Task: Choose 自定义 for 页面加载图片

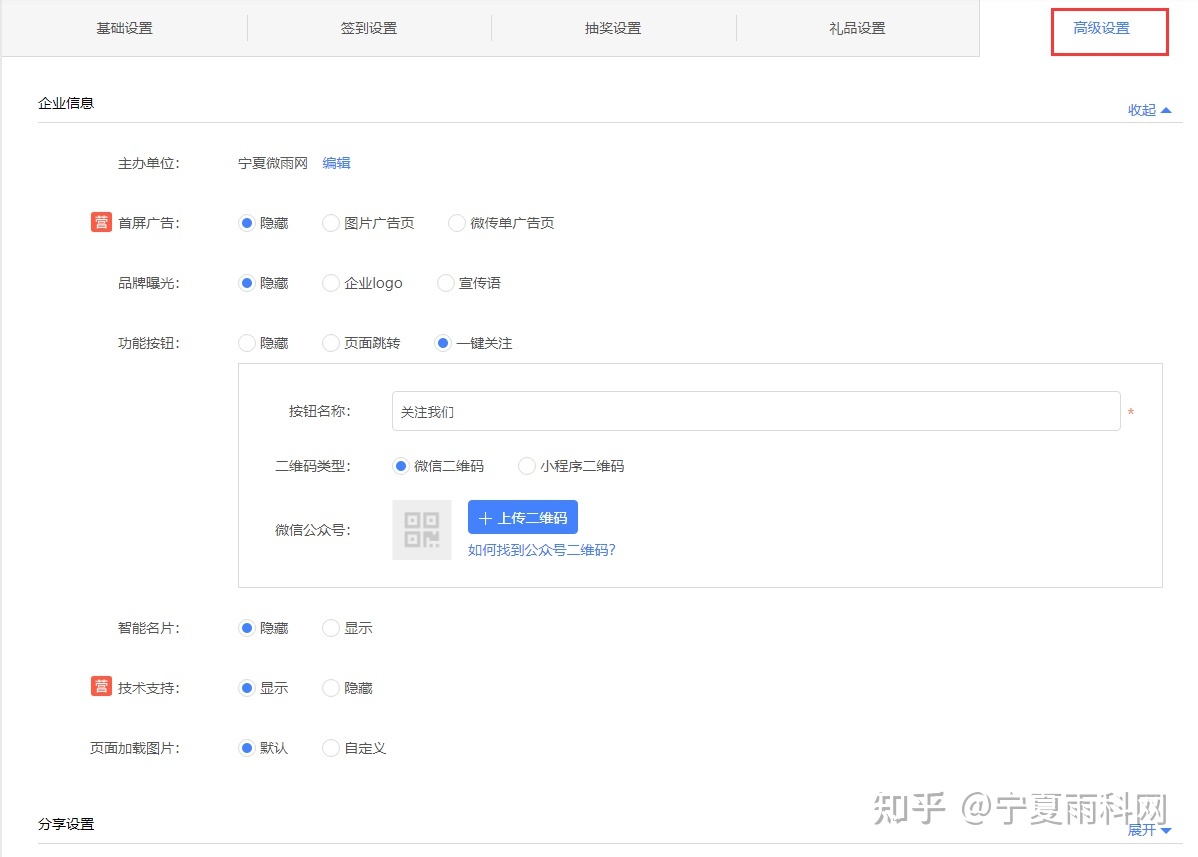Action: [331, 748]
